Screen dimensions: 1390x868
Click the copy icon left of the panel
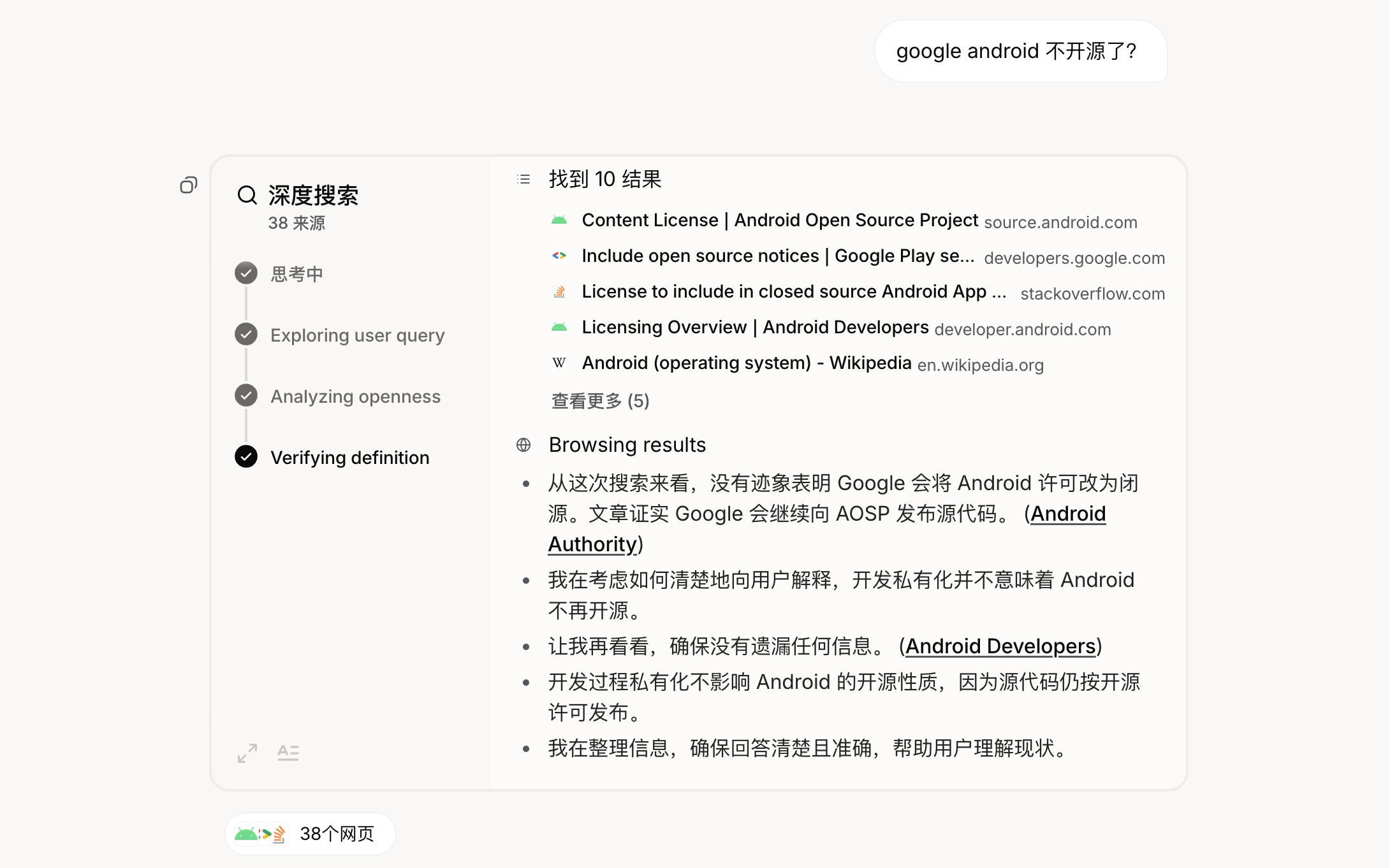(188, 185)
